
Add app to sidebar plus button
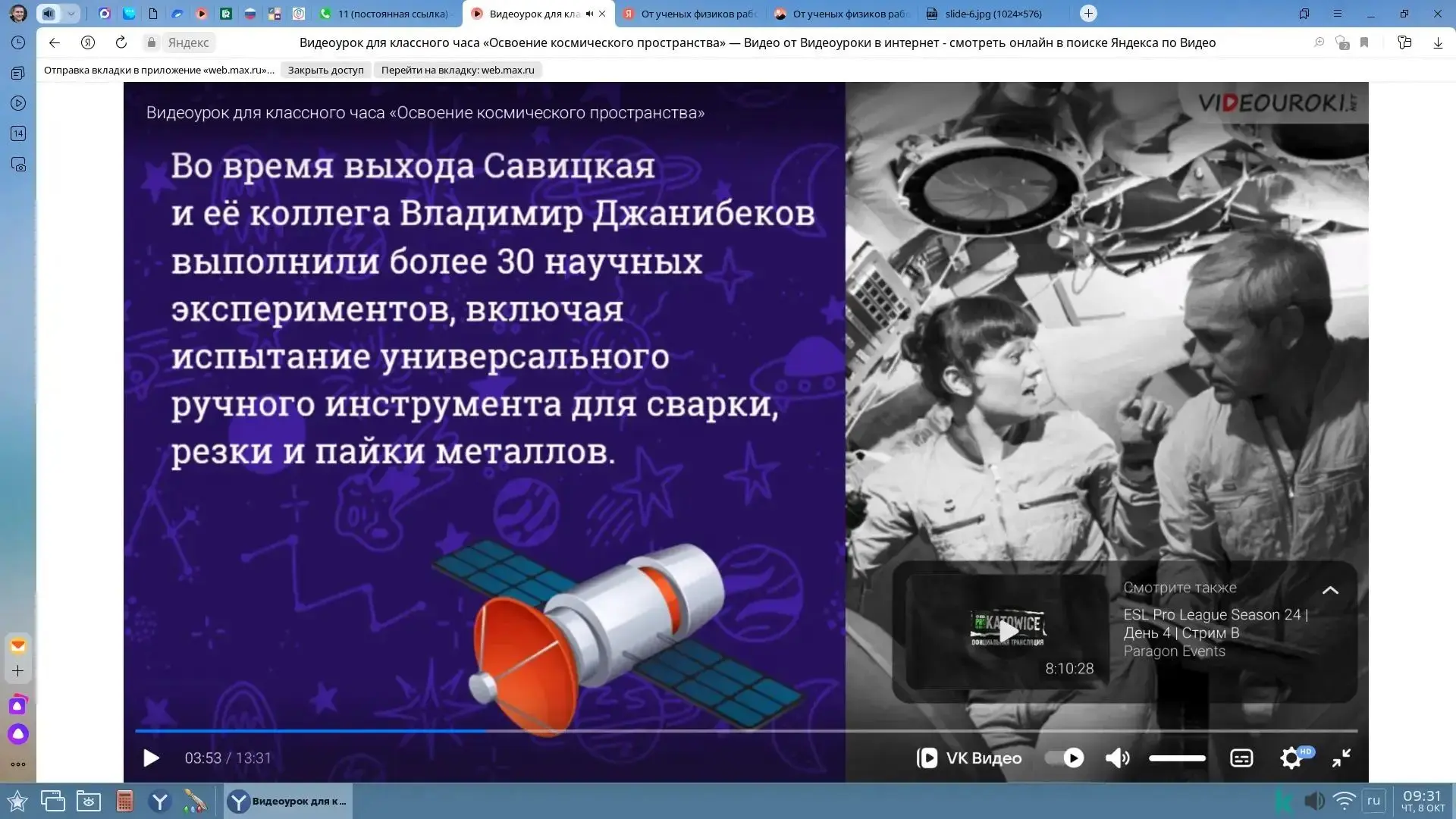[x=18, y=670]
